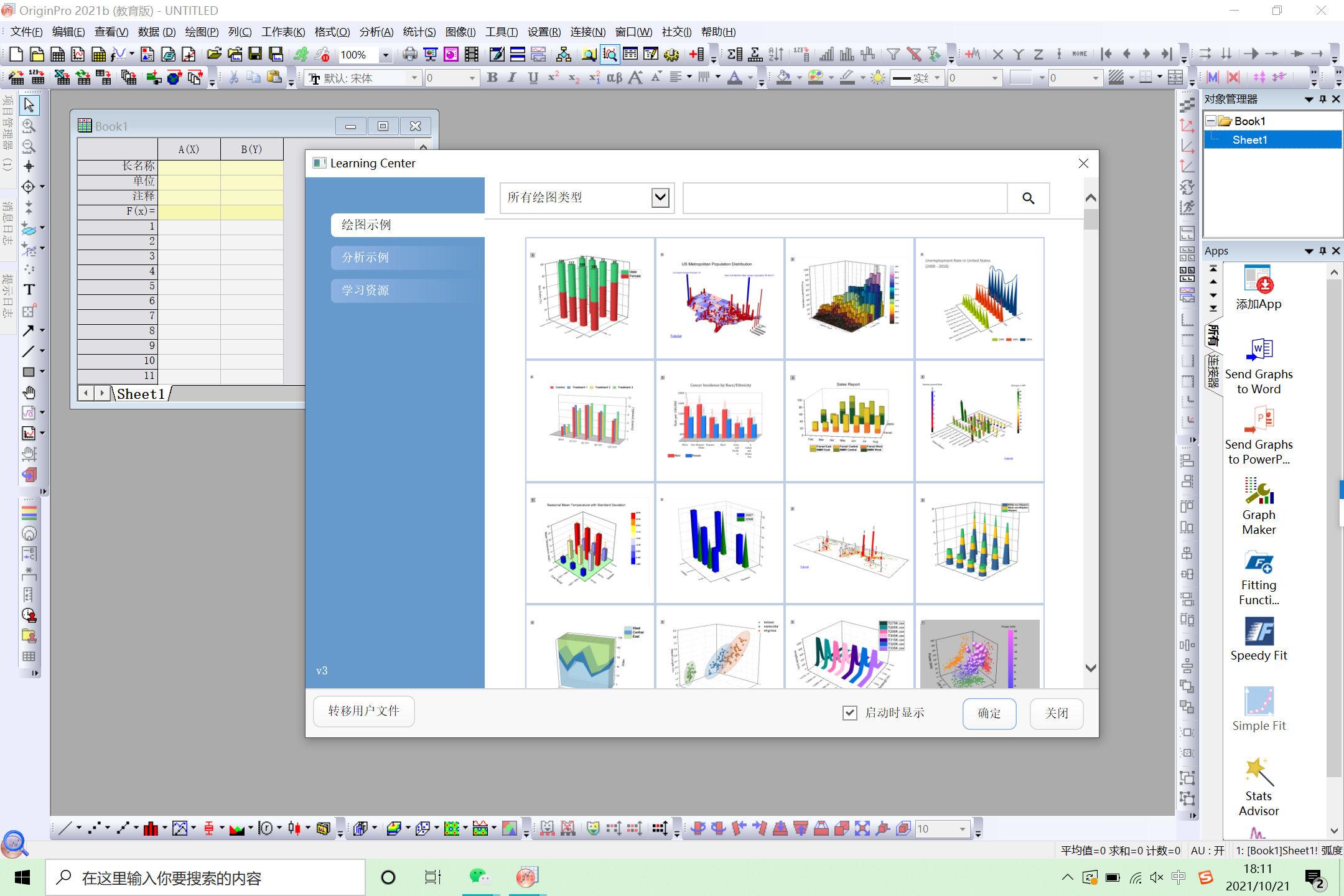The image size is (1344, 896).
Task: Click the 确定 button
Action: 989,713
